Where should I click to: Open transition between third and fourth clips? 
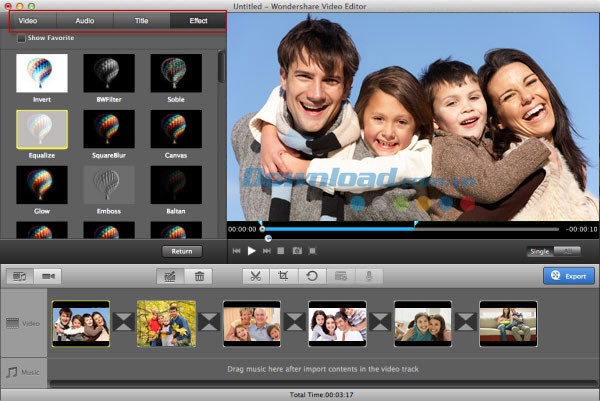coord(295,322)
